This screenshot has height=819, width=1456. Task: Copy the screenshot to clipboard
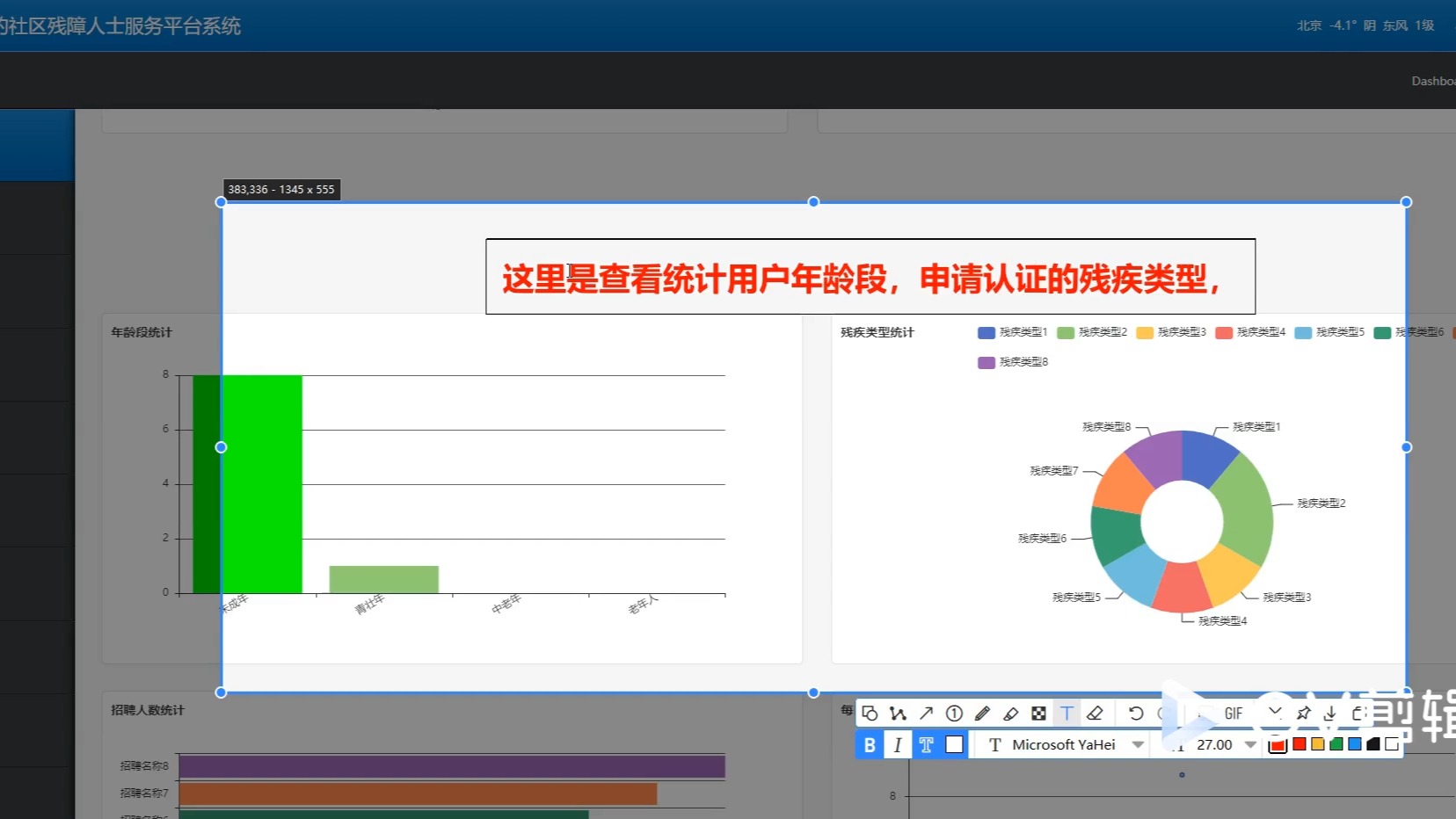(1358, 713)
